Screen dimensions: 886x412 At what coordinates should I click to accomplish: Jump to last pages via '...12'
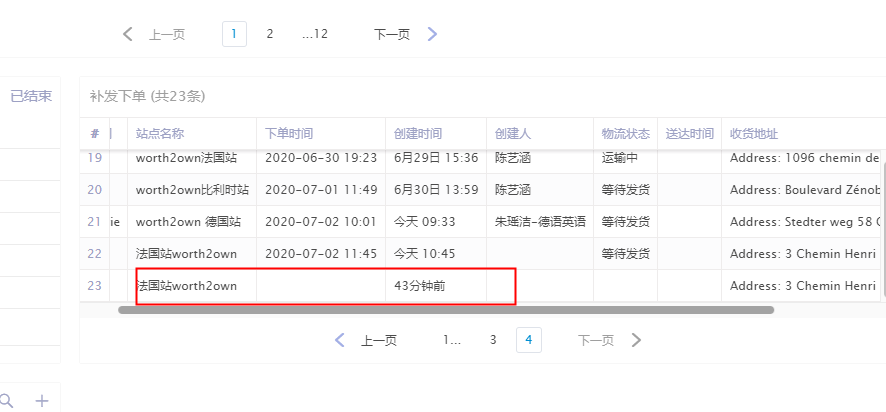314,34
